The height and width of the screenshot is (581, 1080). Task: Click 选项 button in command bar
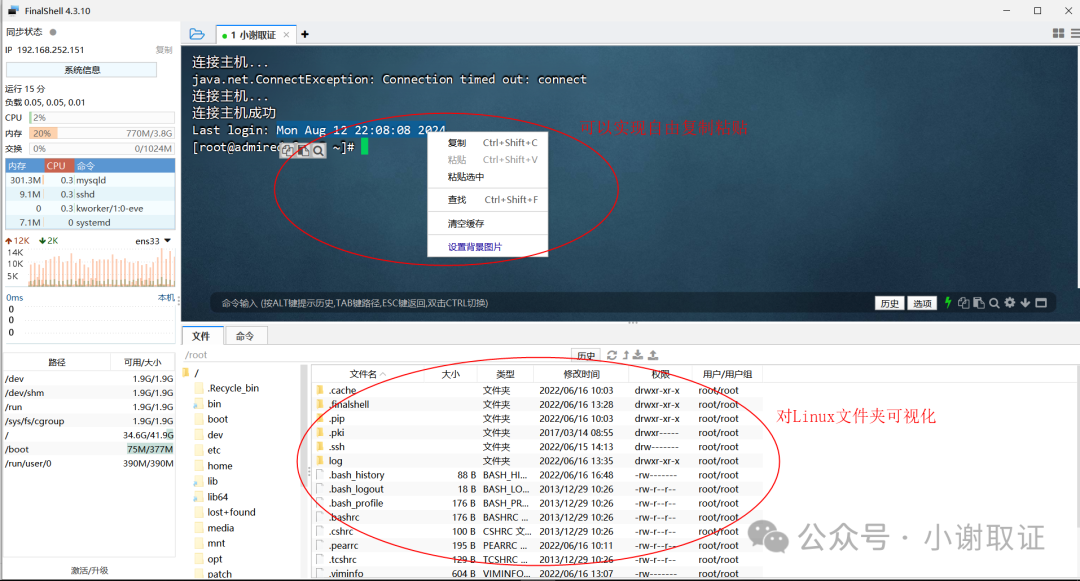pos(922,303)
